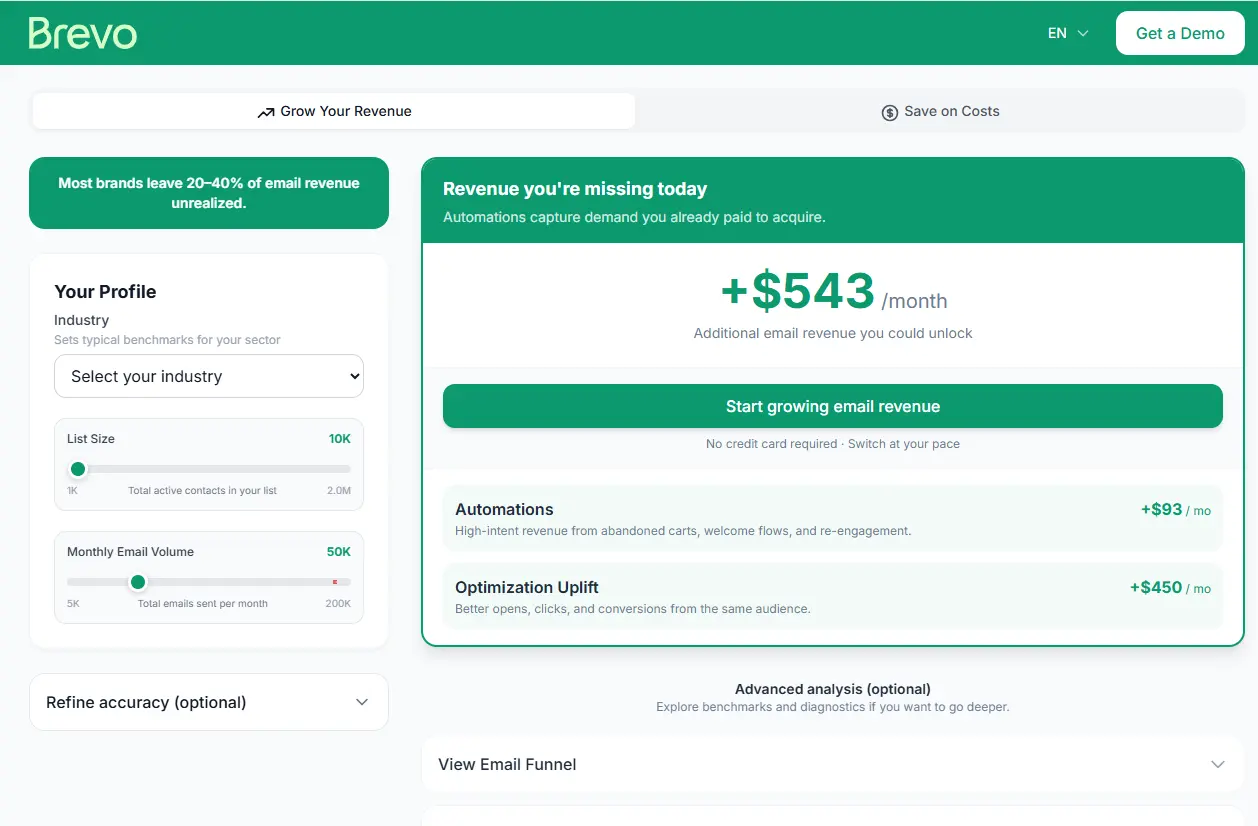Click the chevron on Refine accuracy section
Viewport: 1258px width, 826px height.
[361, 702]
